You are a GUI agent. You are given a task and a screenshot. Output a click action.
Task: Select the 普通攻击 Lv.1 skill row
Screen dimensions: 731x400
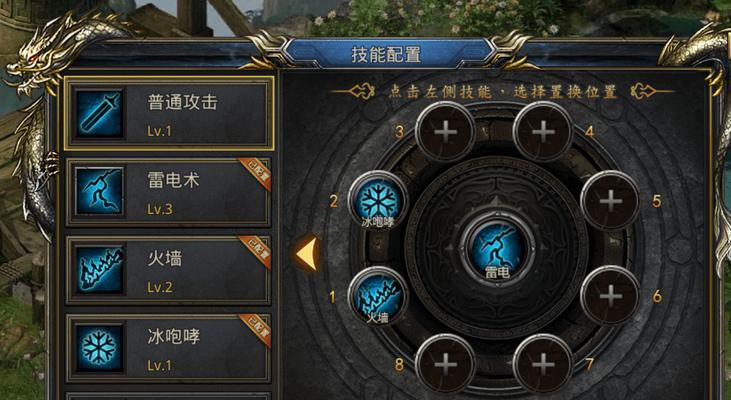(x=169, y=114)
